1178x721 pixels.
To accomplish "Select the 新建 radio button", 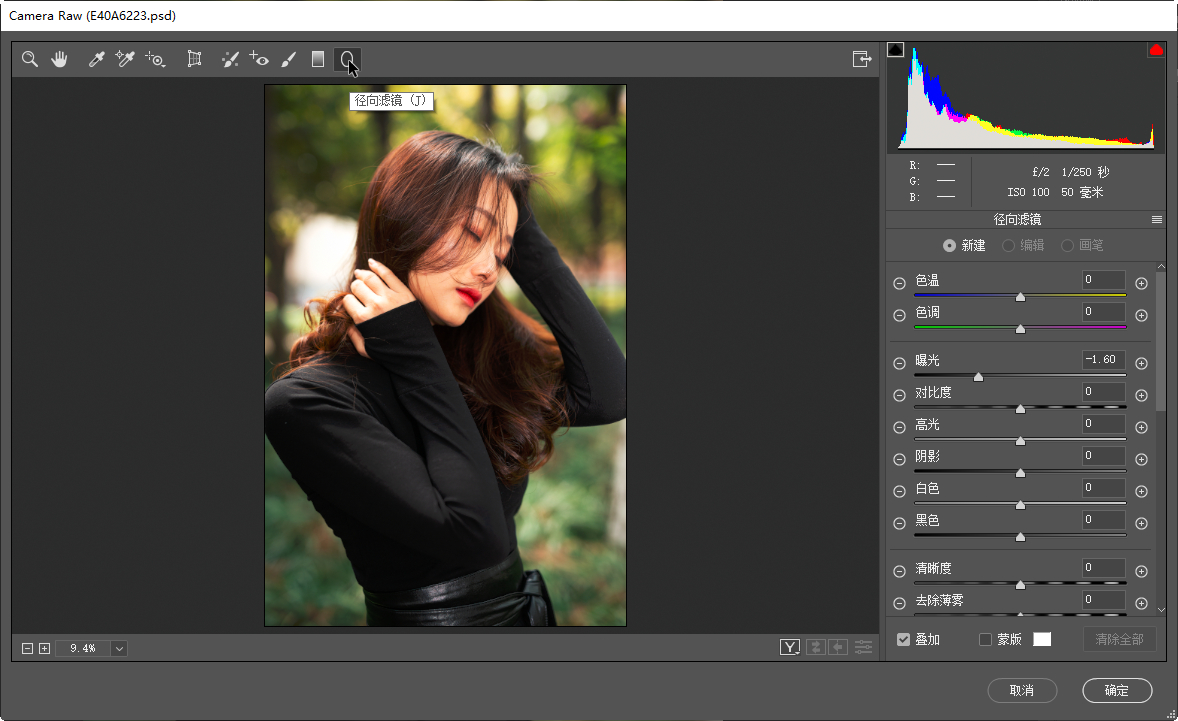I will tap(949, 245).
